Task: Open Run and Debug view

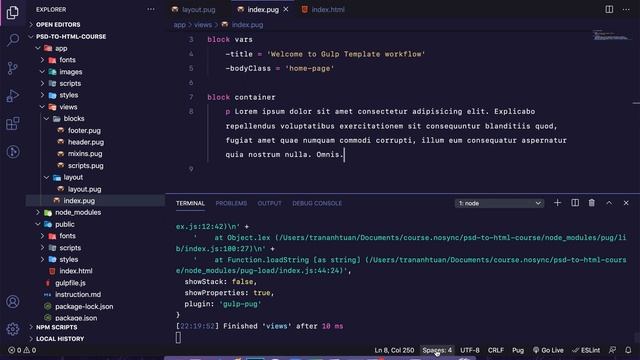Action: (13, 96)
